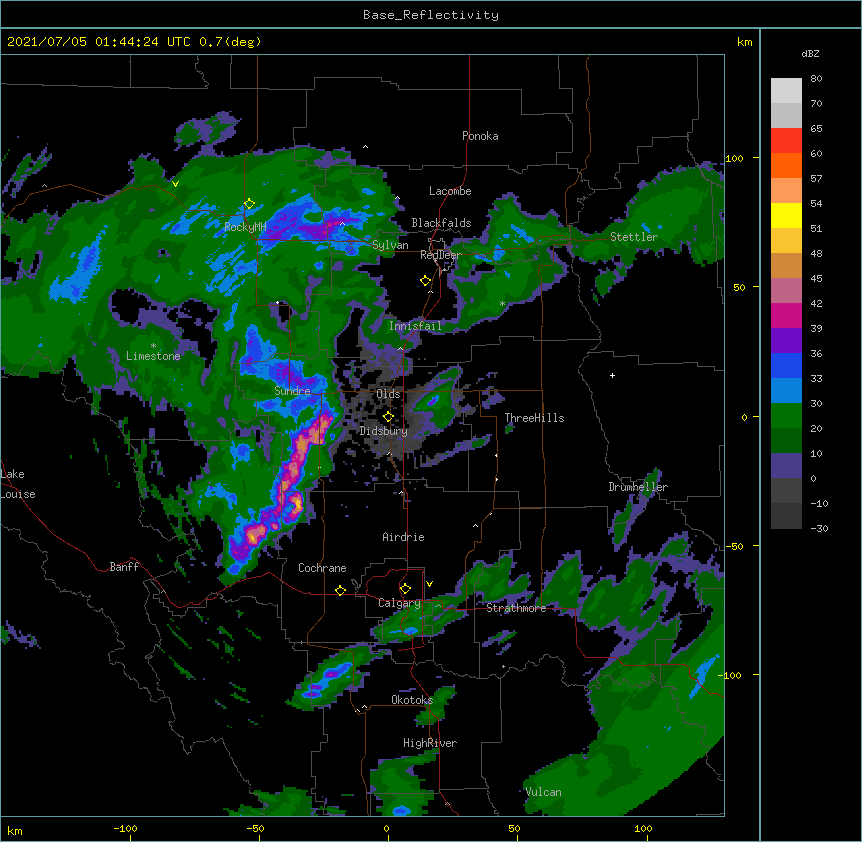The image size is (862, 842).
Task: Click the asterisk marker above Limestone
Action: click(153, 346)
